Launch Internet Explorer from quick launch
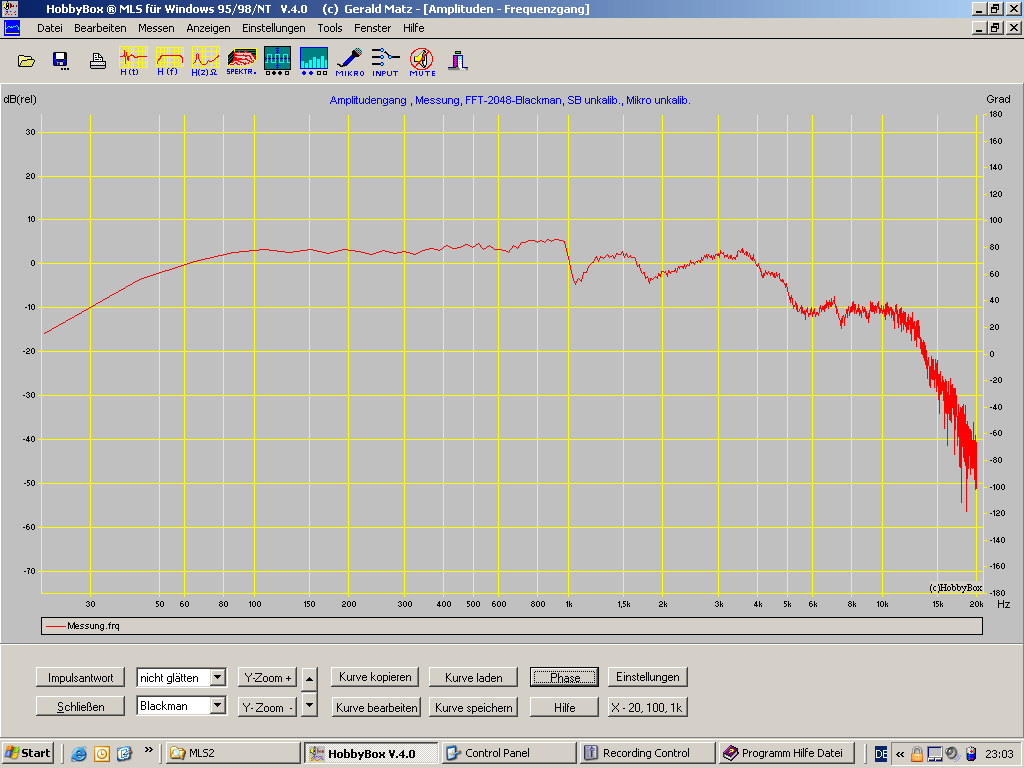Viewport: 1024px width, 768px height. [x=79, y=754]
